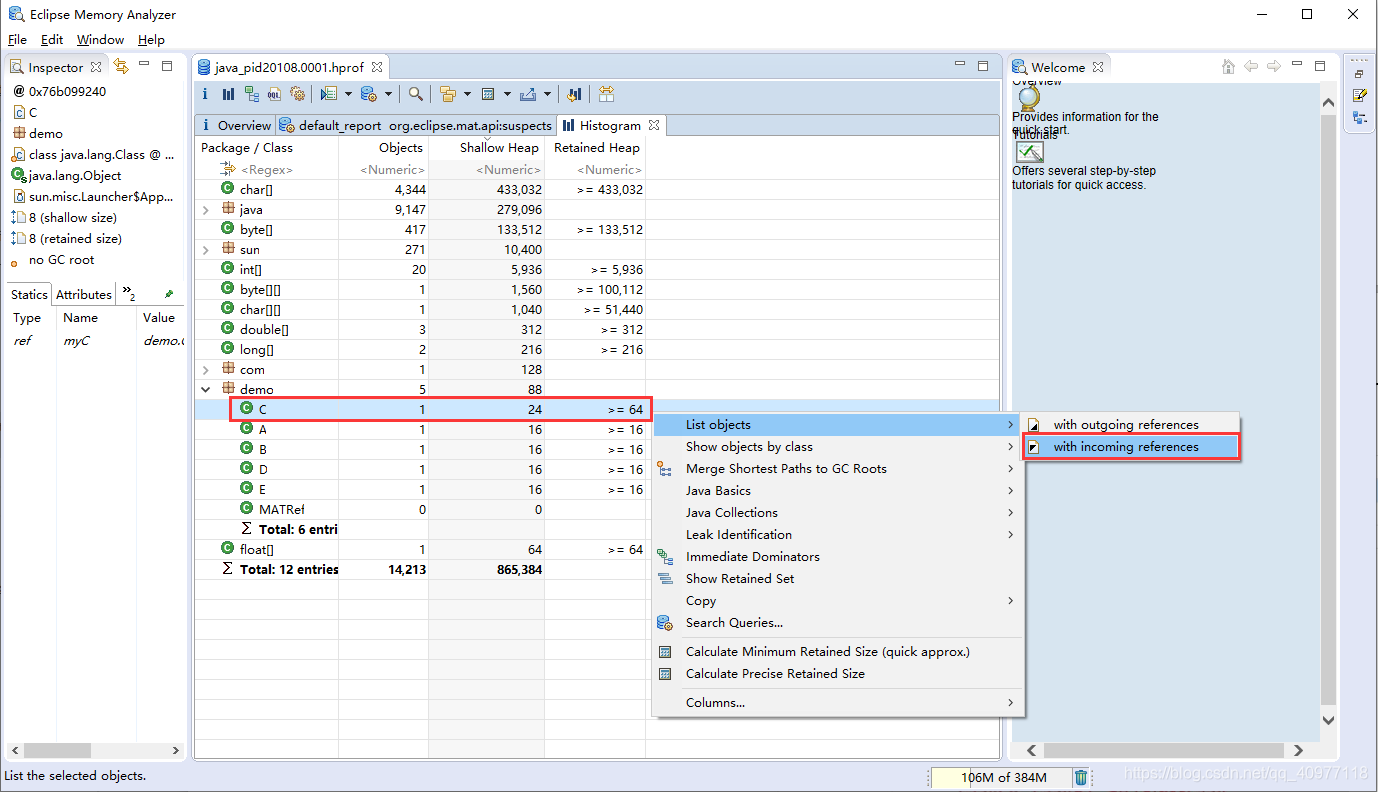Click Forward arrow in Welcome view

pyautogui.click(x=1274, y=67)
